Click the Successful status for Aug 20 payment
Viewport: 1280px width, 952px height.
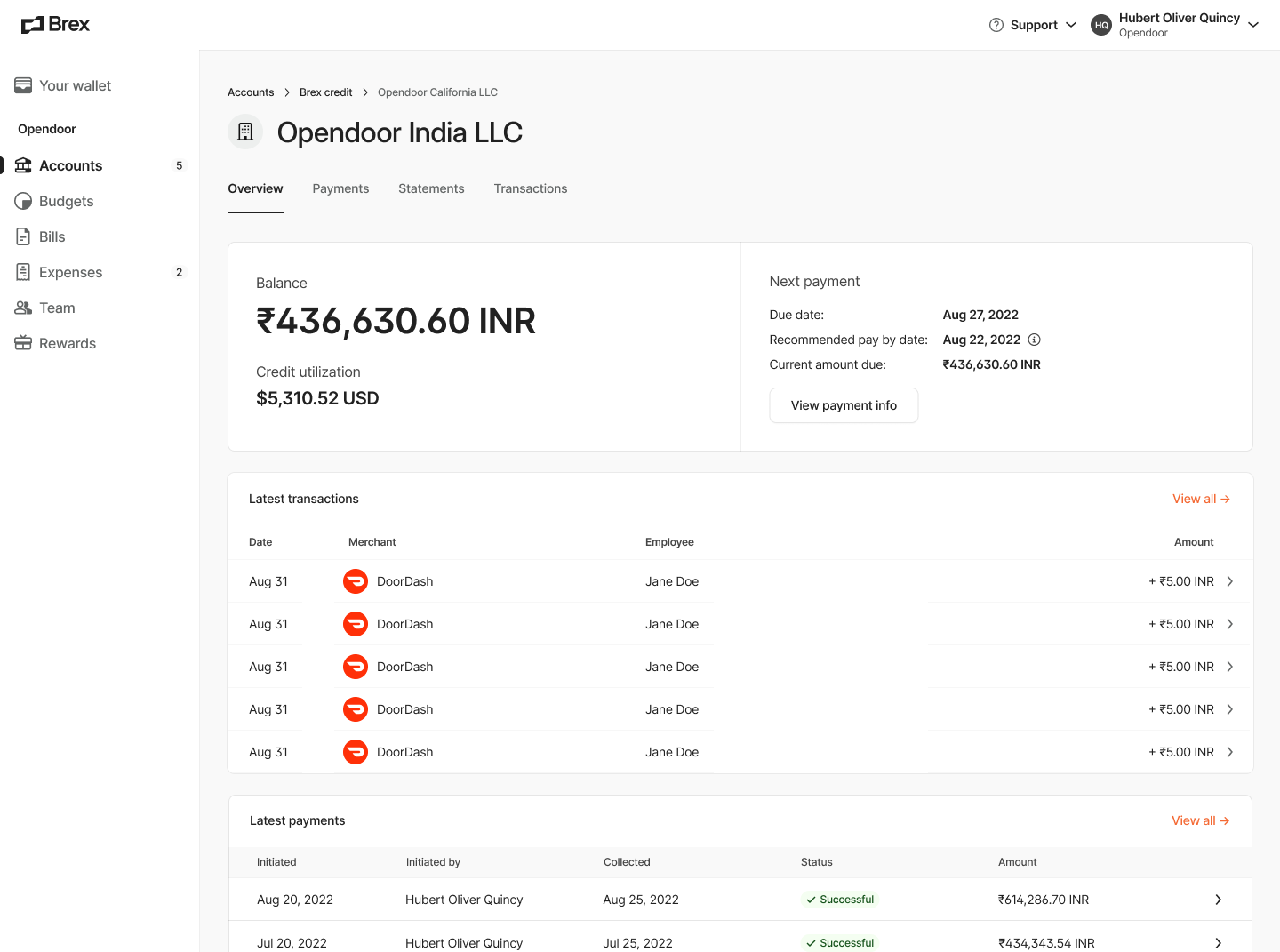coord(840,900)
